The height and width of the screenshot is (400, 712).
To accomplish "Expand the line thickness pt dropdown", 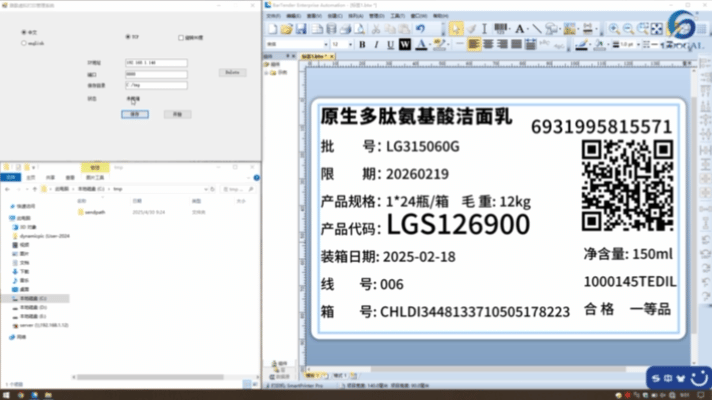I will 637,45.
